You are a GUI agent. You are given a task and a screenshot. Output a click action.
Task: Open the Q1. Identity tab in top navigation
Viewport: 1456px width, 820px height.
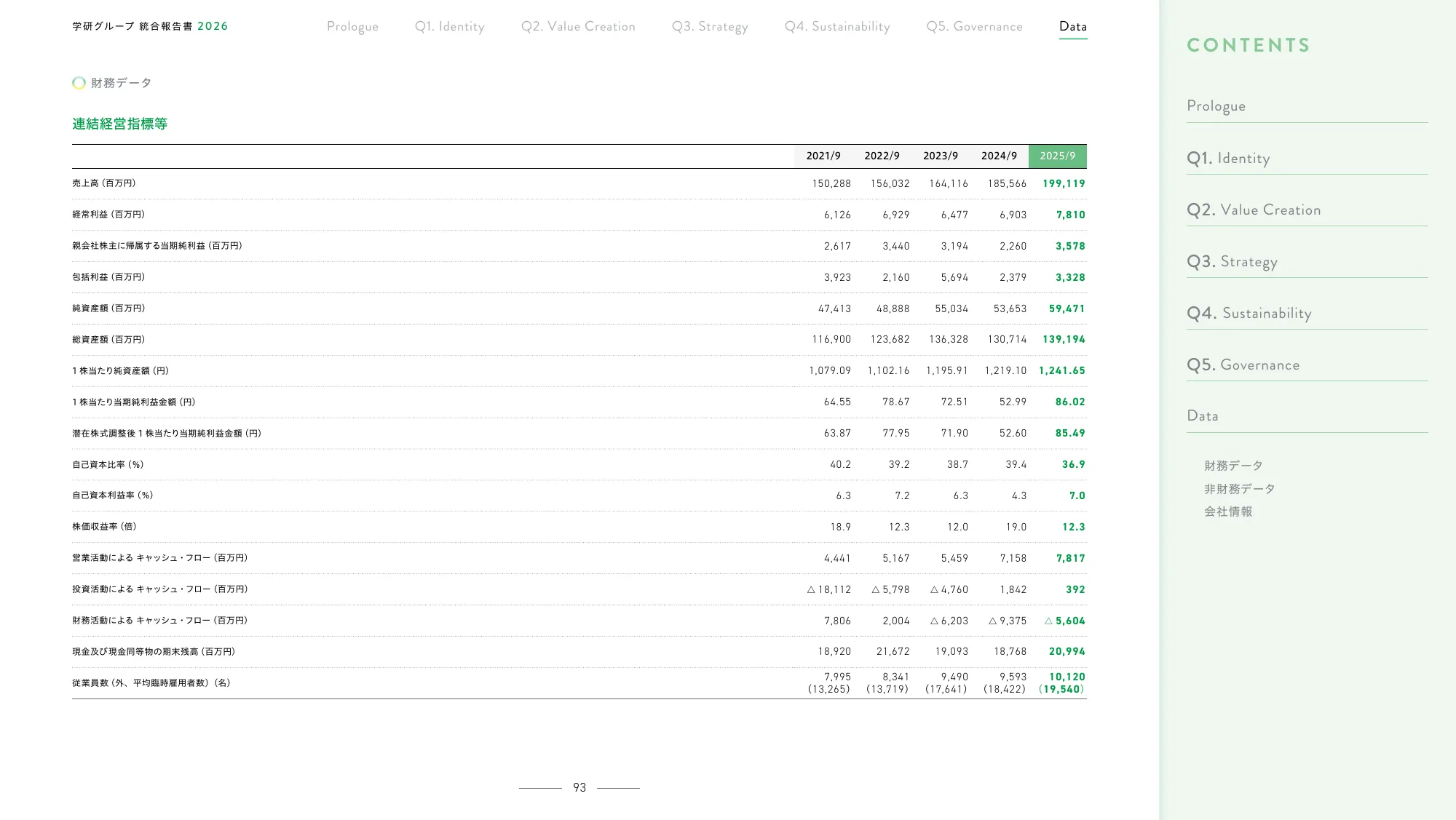coord(449,26)
